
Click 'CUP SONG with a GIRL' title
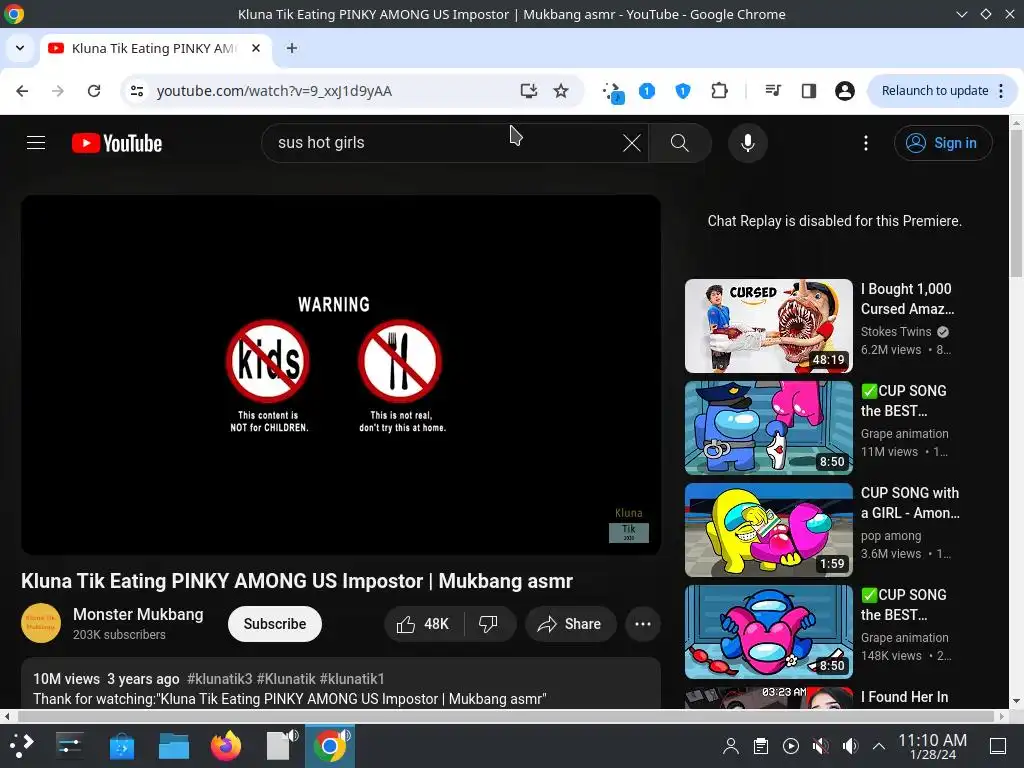coord(910,503)
